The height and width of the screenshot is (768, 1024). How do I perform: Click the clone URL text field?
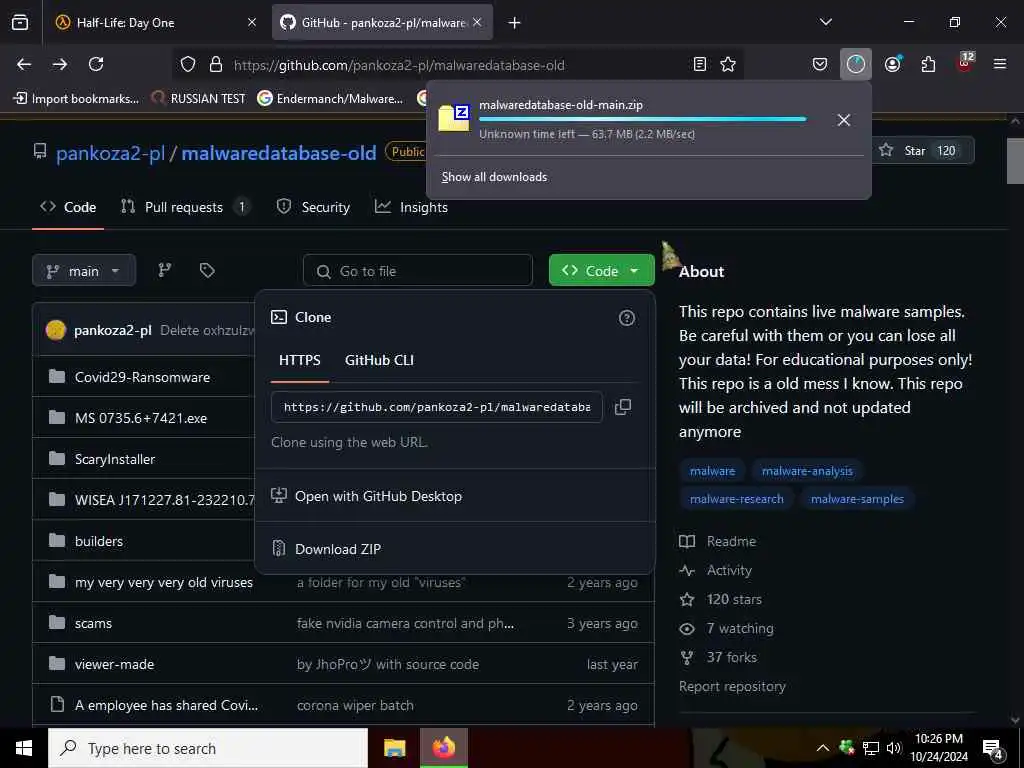(x=436, y=407)
